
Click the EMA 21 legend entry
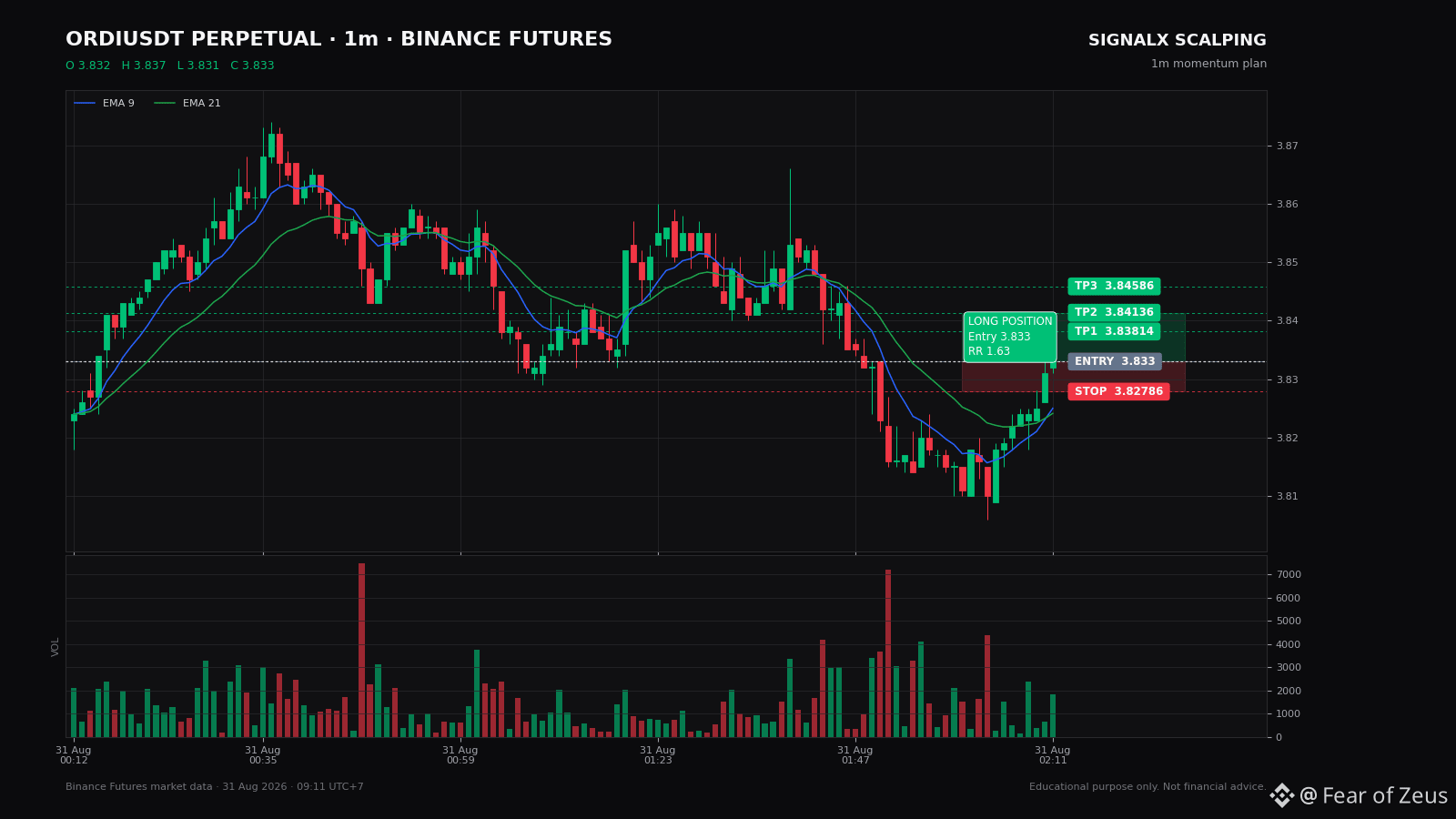(187, 104)
